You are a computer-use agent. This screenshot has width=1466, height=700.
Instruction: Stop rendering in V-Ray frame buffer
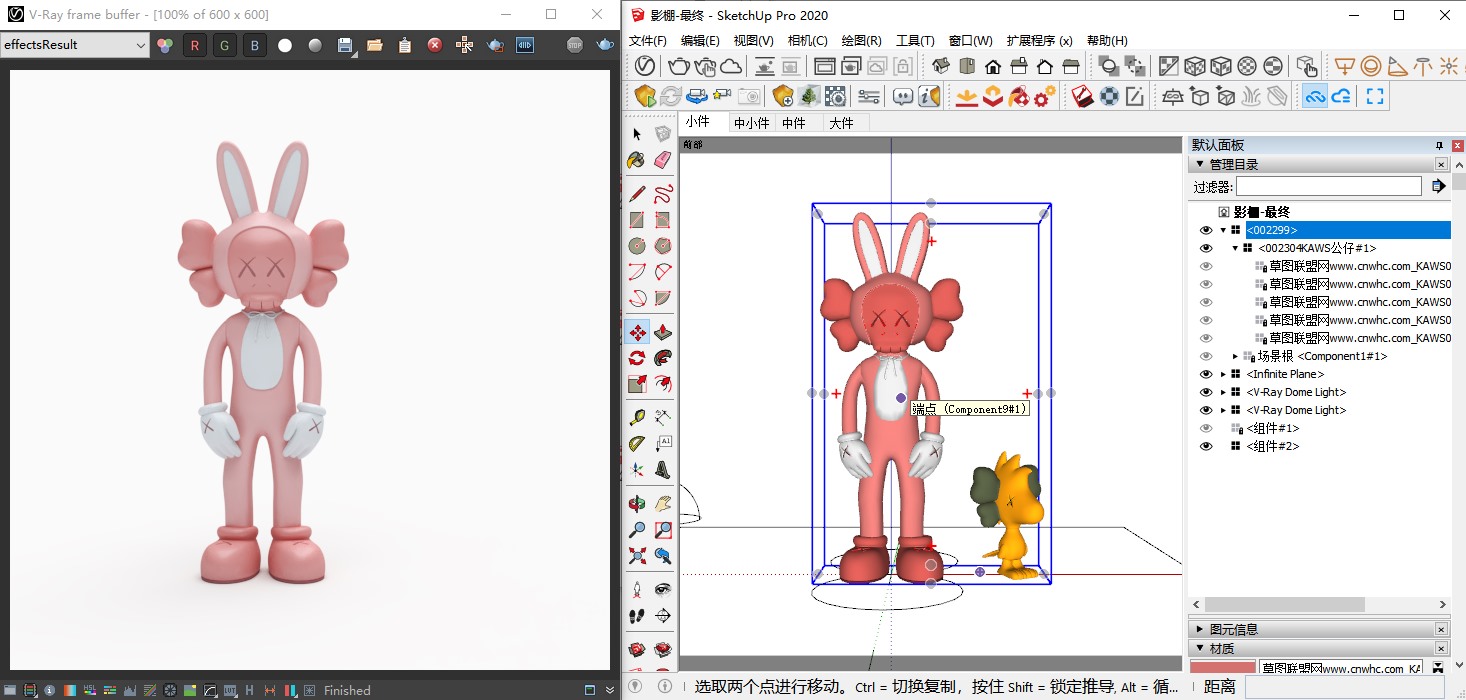[x=575, y=45]
